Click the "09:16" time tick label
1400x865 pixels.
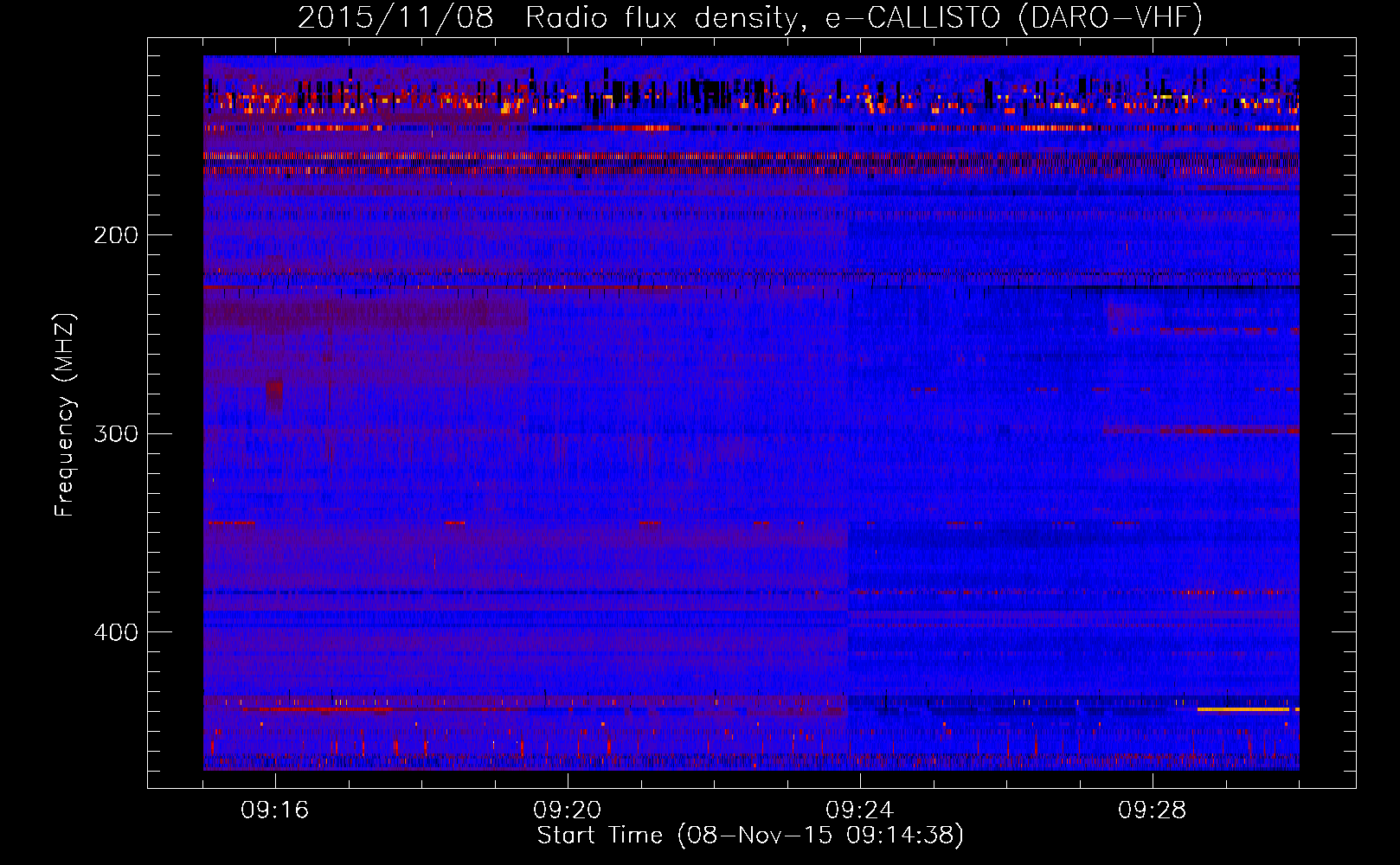pos(275,811)
